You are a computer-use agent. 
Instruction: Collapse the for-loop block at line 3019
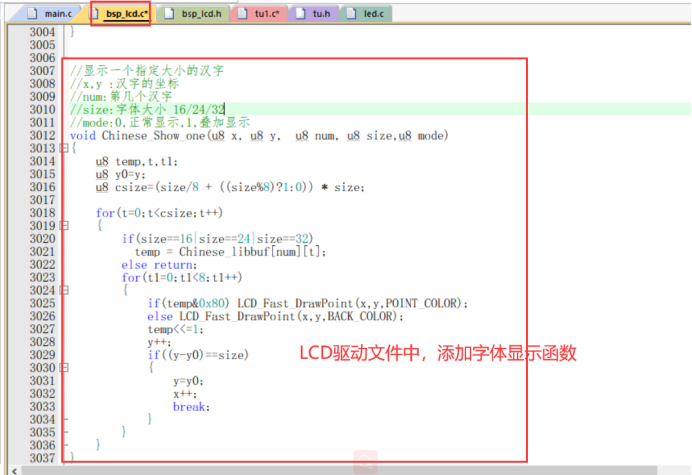tap(64, 226)
